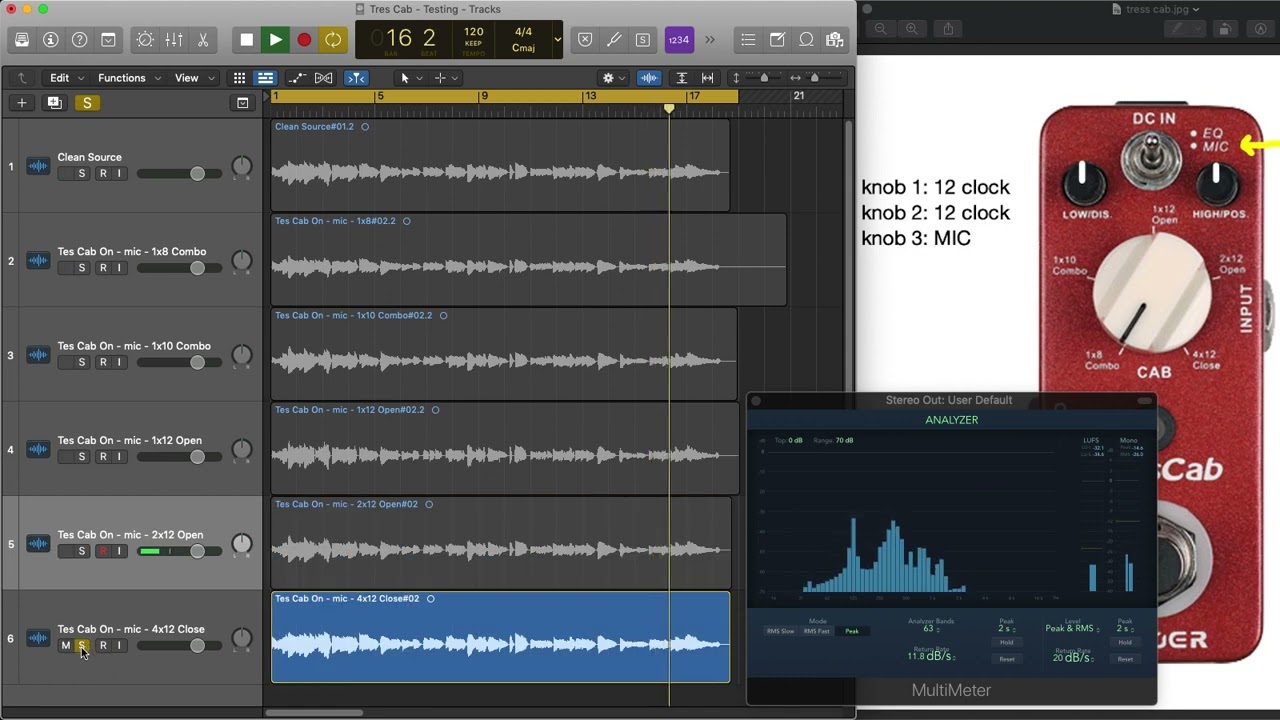Click horizontal auto zoom icon
The width and height of the screenshot is (1280, 720).
708,78
